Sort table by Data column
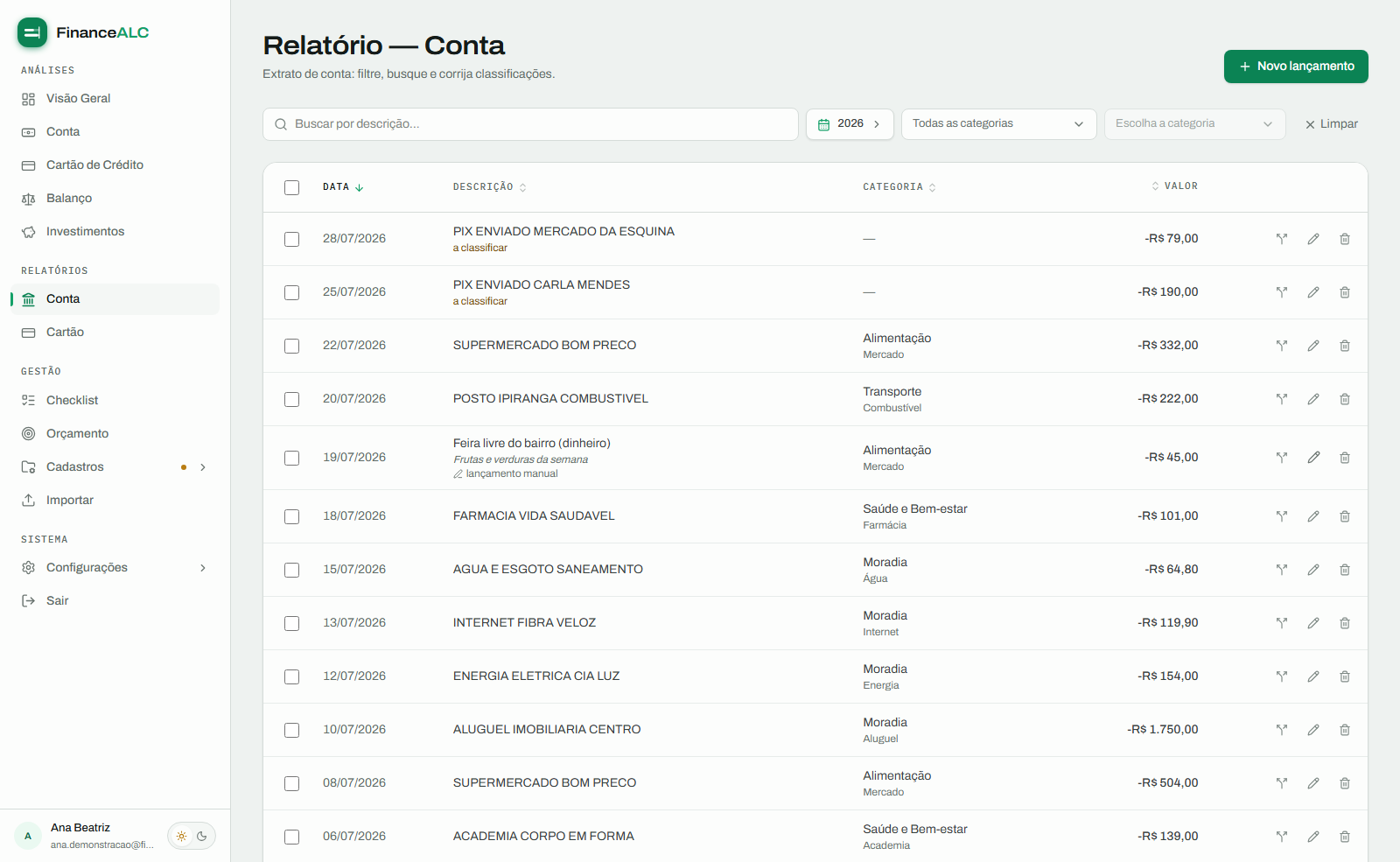1400x862 pixels. click(343, 187)
